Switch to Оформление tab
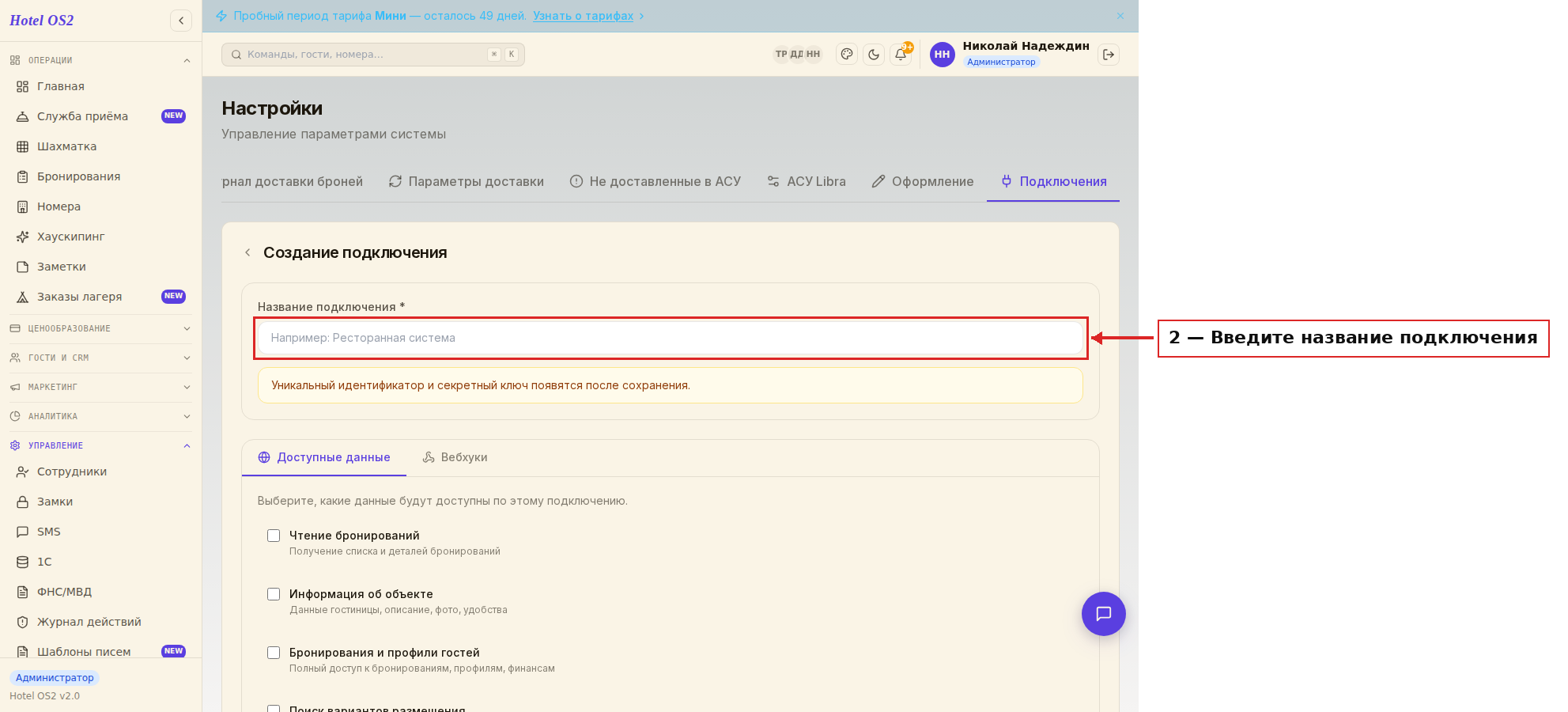Viewport: 1568px width, 712px height. point(923,181)
